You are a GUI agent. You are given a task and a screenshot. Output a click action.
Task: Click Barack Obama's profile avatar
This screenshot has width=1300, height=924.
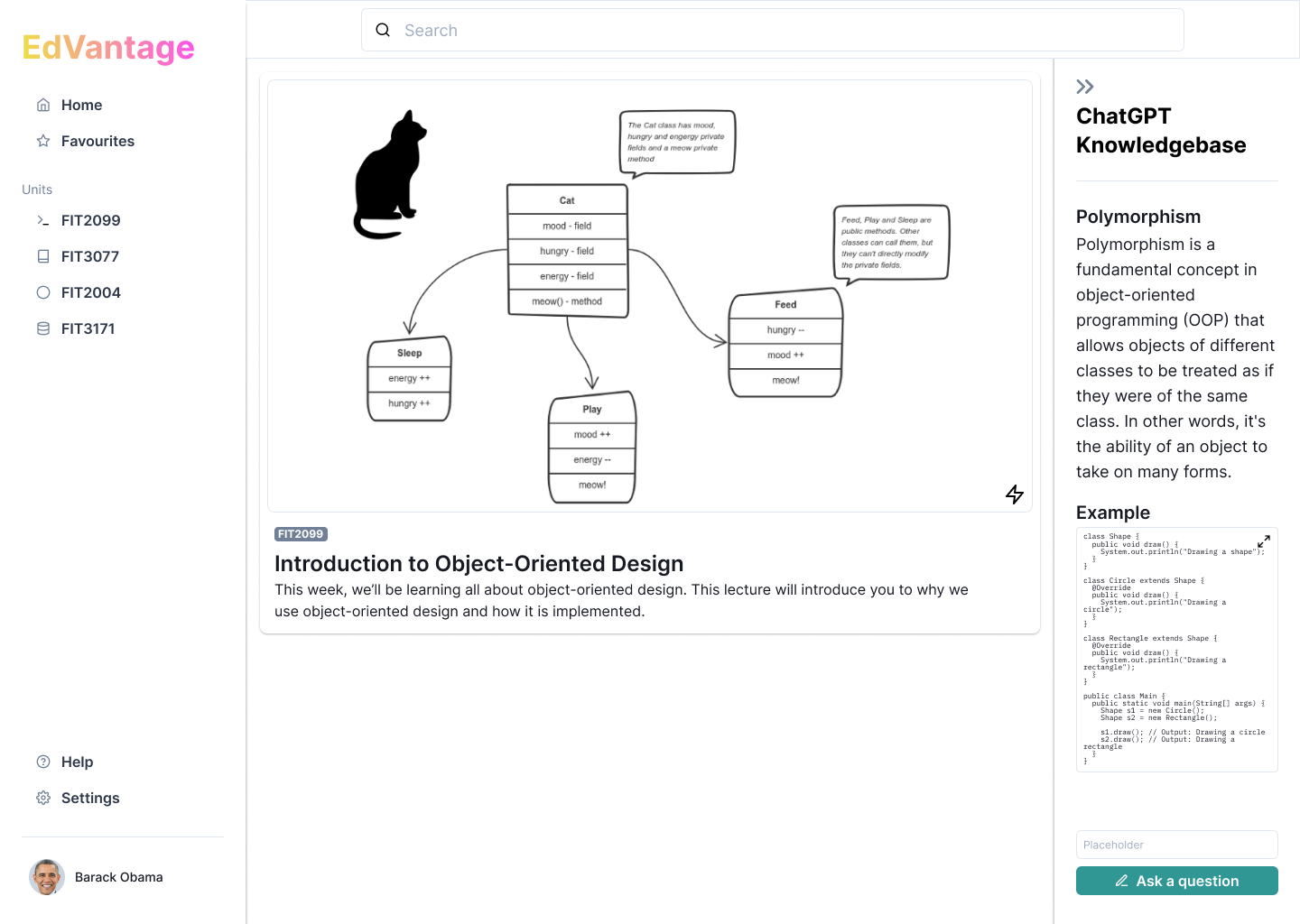(x=47, y=877)
